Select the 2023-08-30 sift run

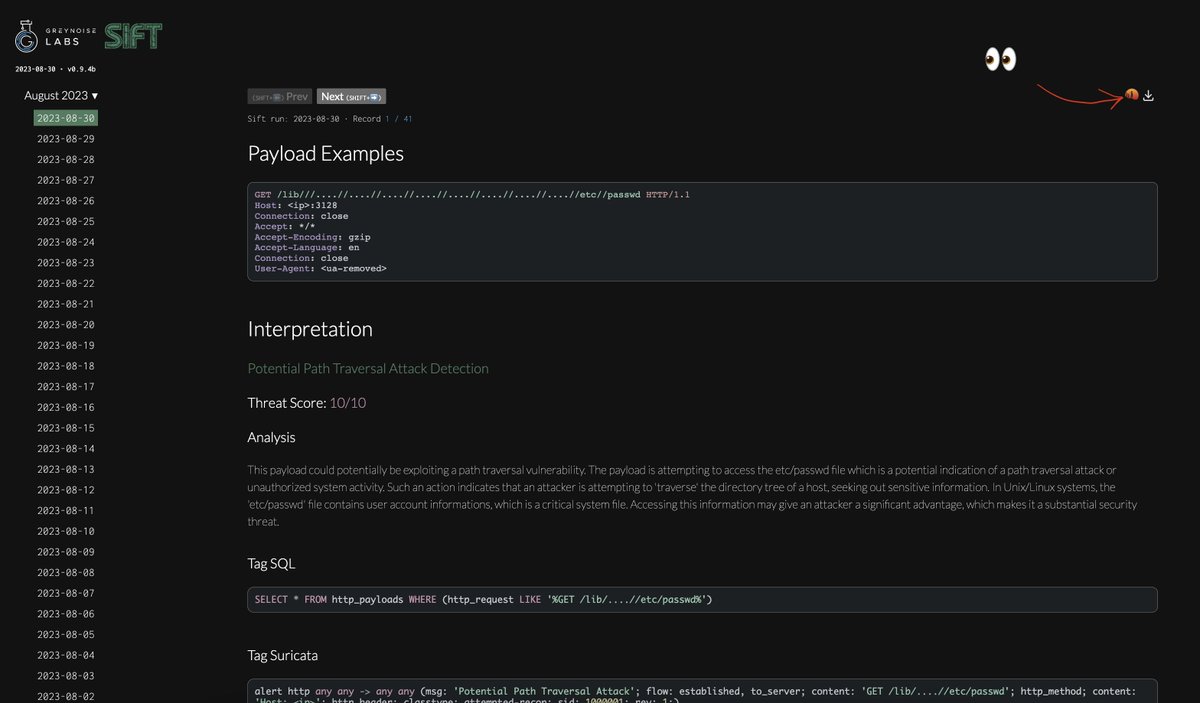[x=66, y=118]
